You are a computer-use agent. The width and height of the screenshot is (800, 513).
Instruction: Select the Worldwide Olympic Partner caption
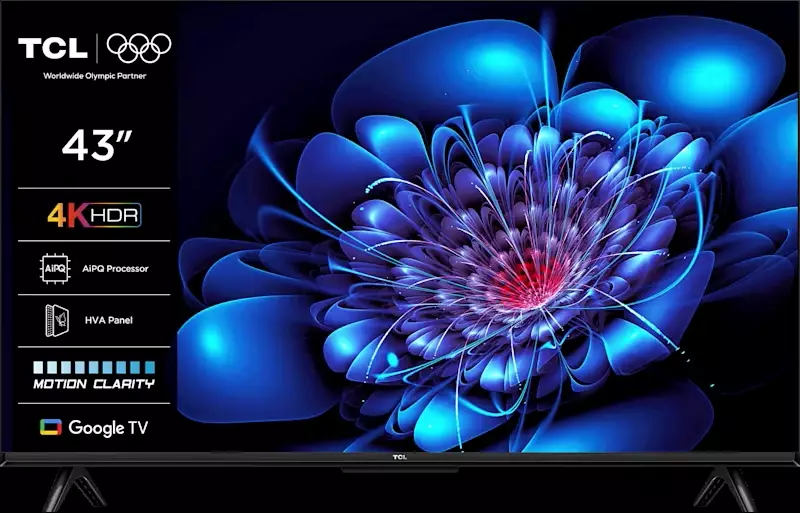(95, 75)
